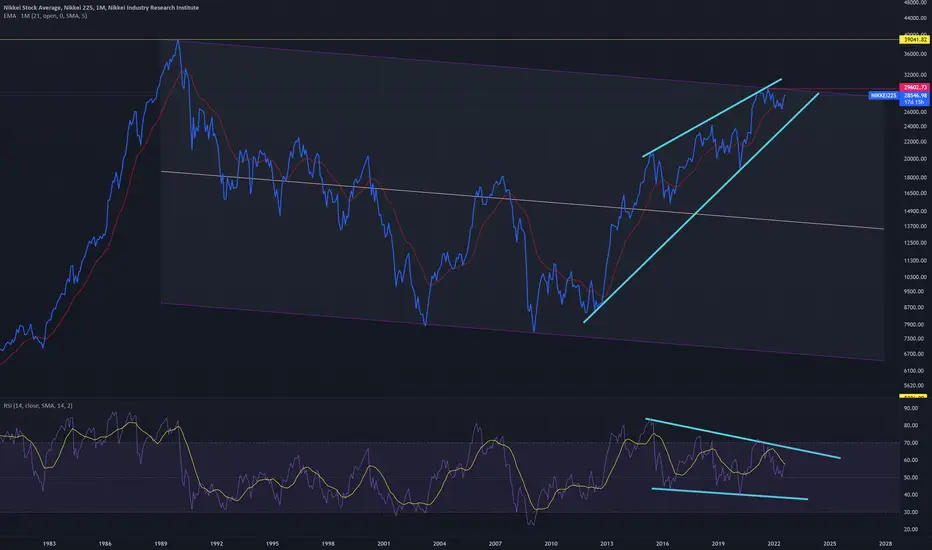Select the lower cyan trendline on RSI
The height and width of the screenshot is (550, 932).
tap(730, 494)
